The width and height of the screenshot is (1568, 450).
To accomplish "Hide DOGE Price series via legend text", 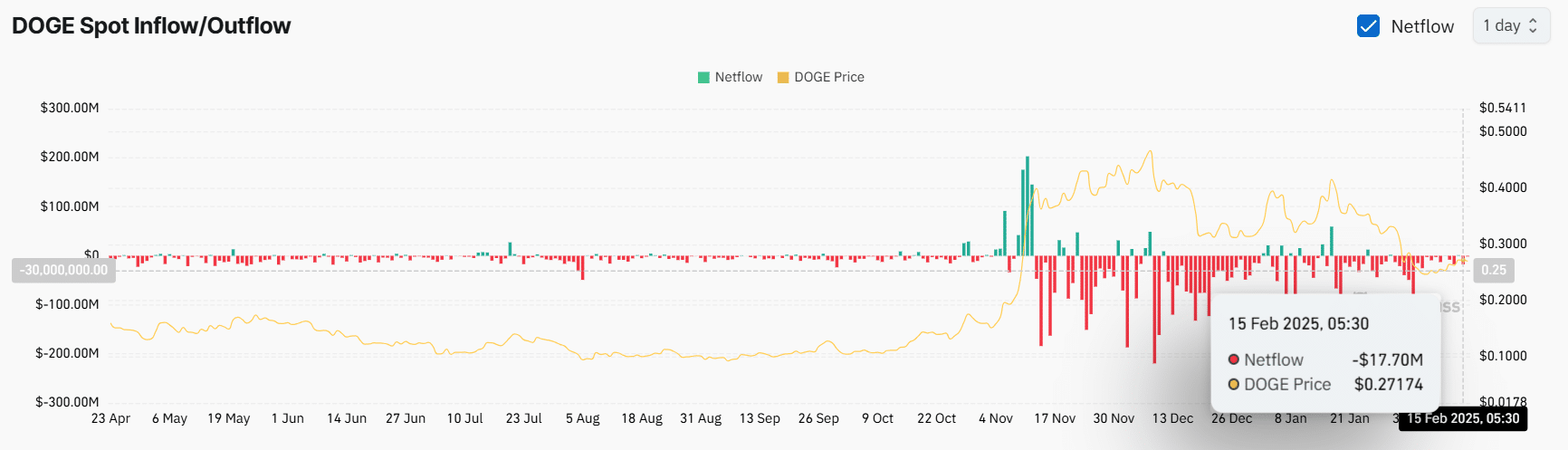I will (x=828, y=78).
